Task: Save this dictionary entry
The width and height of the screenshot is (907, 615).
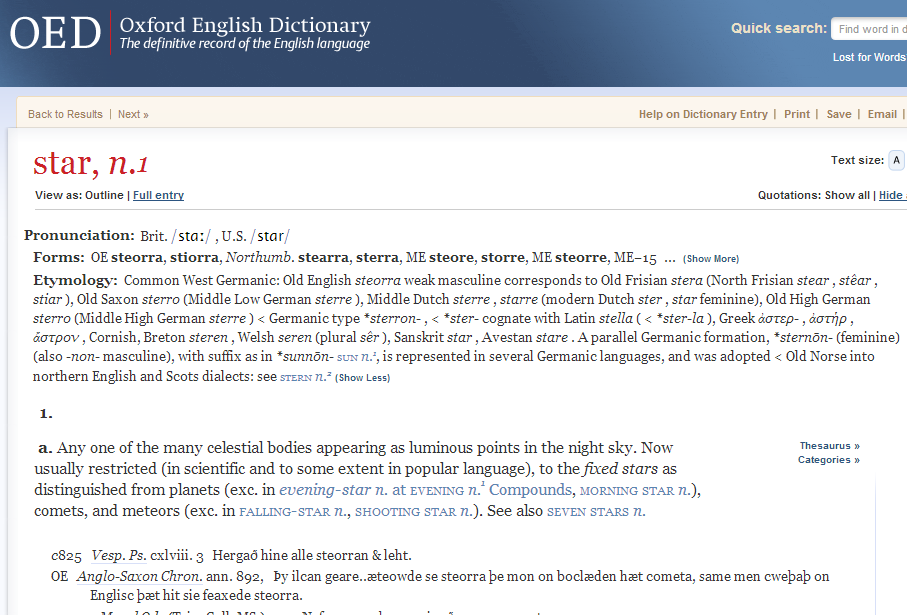Action: pos(839,115)
